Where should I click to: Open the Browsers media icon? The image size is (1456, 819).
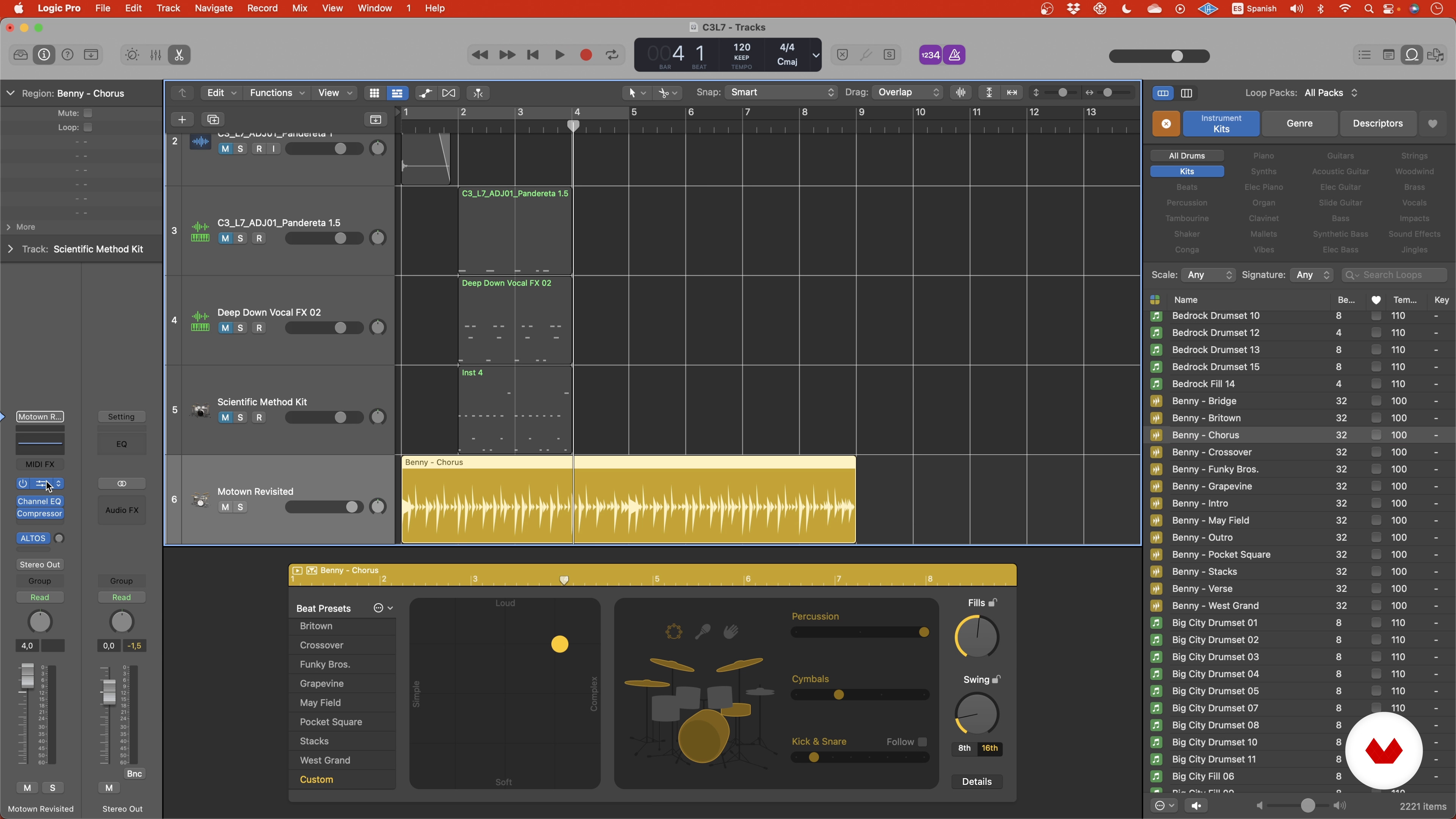(1436, 55)
